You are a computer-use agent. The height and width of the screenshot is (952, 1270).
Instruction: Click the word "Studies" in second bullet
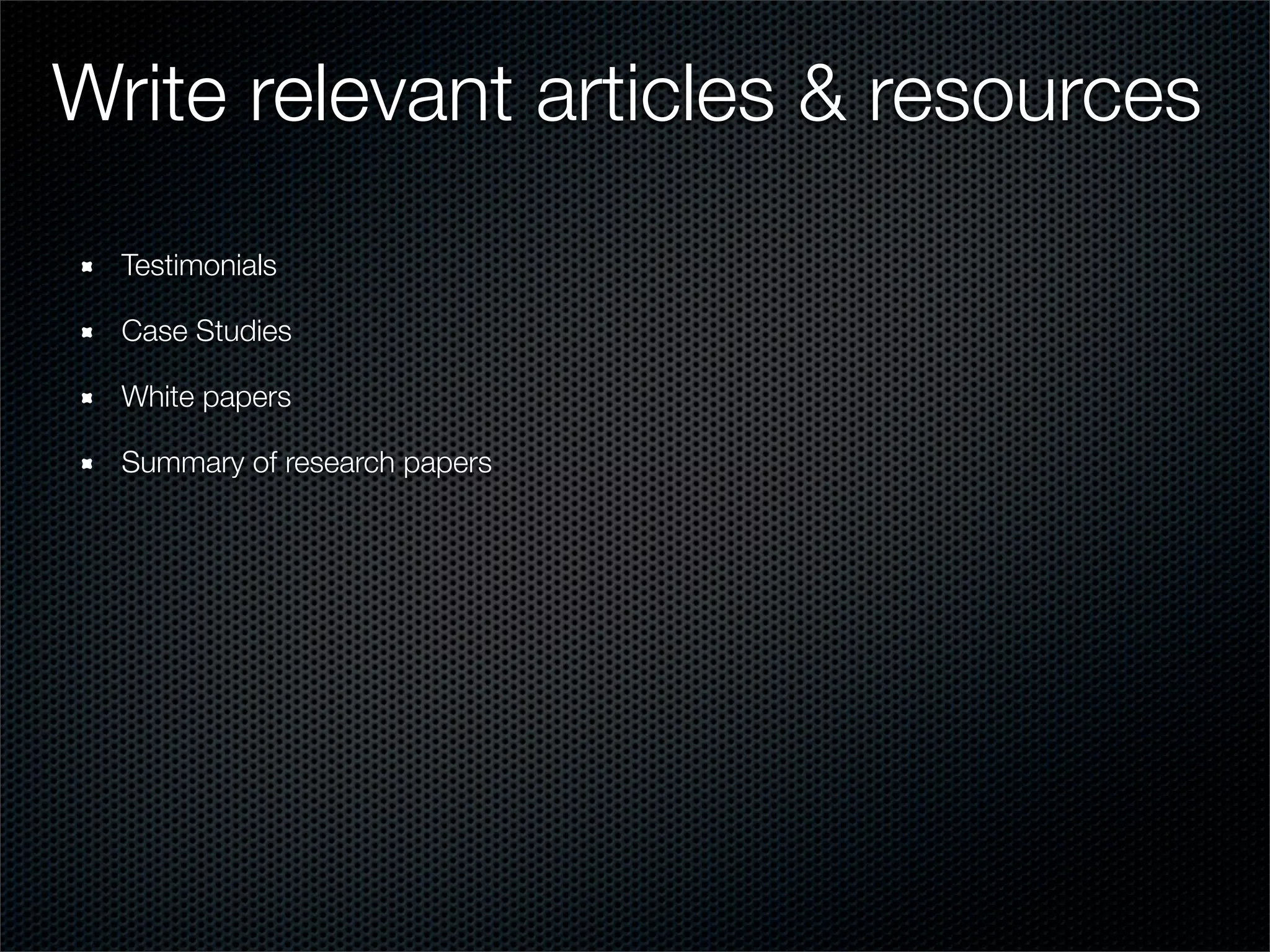[x=243, y=331]
